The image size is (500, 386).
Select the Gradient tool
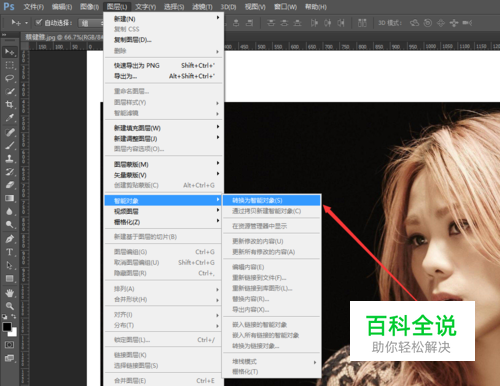click(10, 198)
